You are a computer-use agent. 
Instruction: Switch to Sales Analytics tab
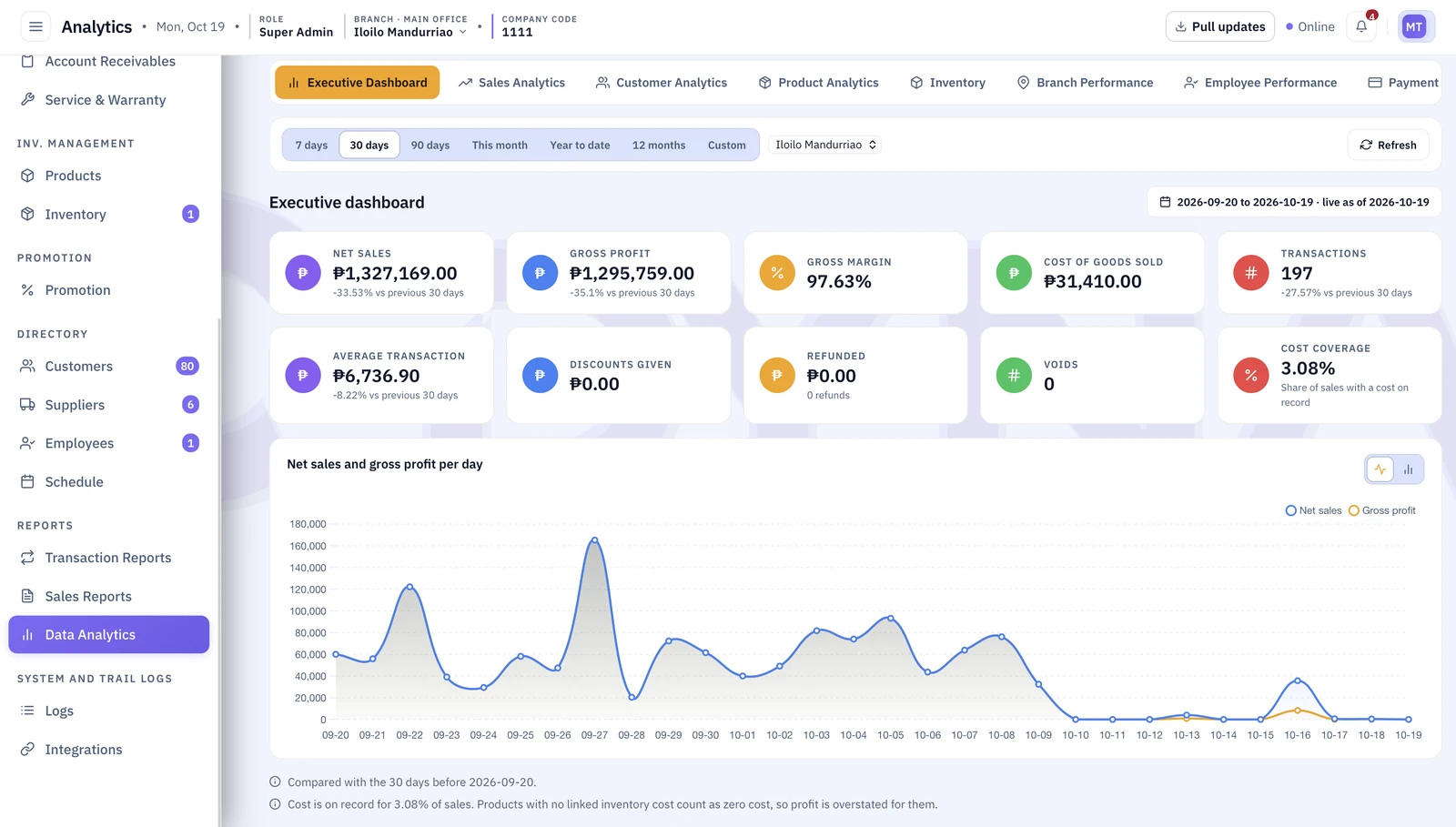tap(511, 82)
